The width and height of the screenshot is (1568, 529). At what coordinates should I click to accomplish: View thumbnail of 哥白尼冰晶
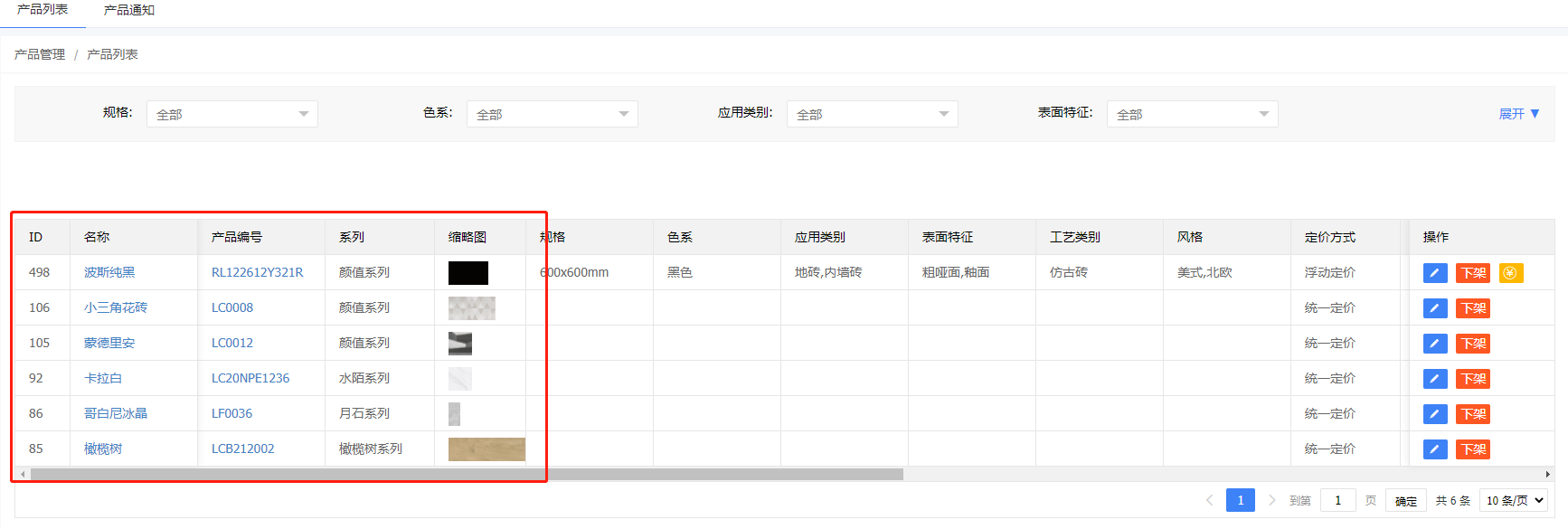[454, 414]
